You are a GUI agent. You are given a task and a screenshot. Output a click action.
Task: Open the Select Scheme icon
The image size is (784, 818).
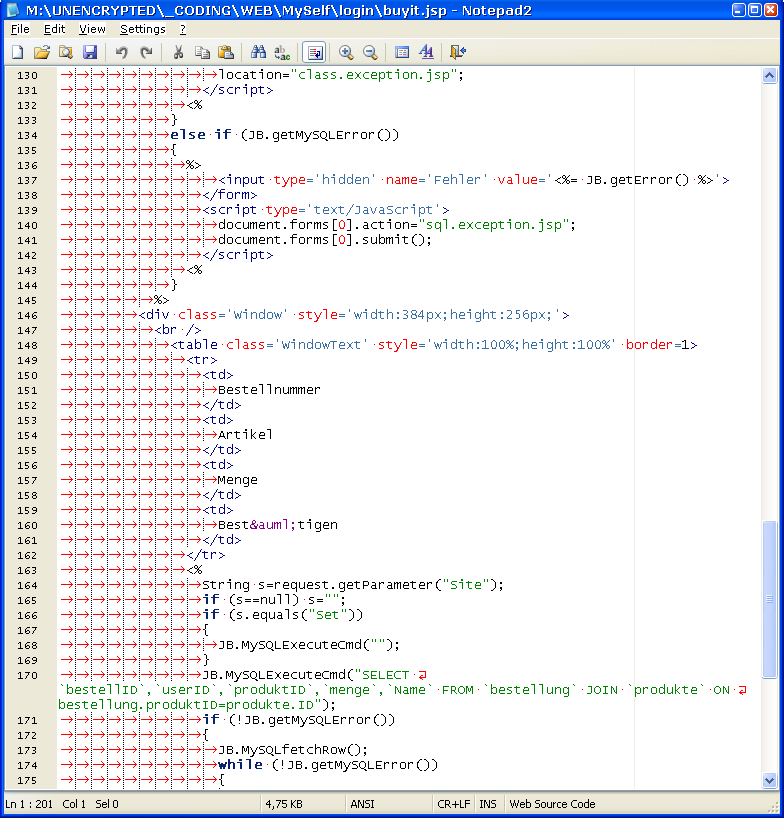(x=402, y=52)
